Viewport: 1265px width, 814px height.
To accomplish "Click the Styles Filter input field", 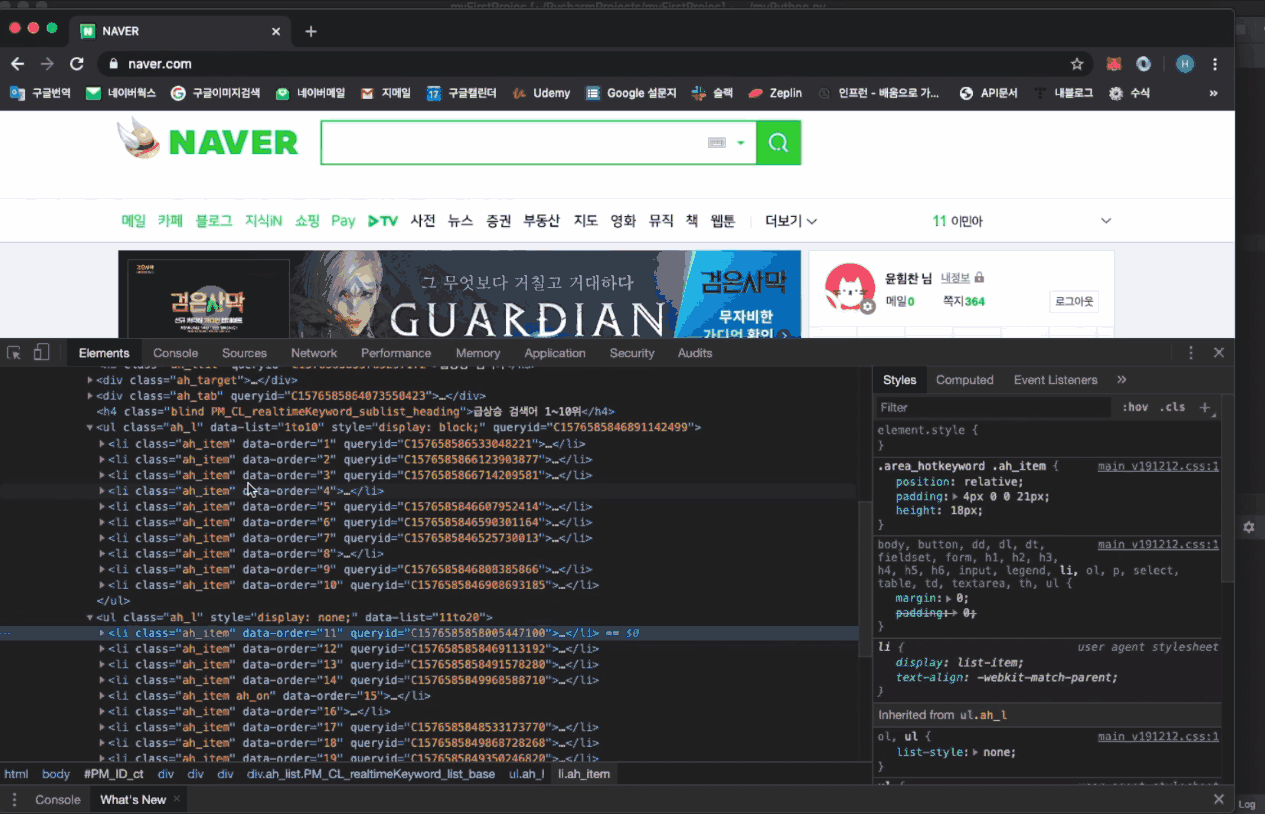I will [x=993, y=407].
